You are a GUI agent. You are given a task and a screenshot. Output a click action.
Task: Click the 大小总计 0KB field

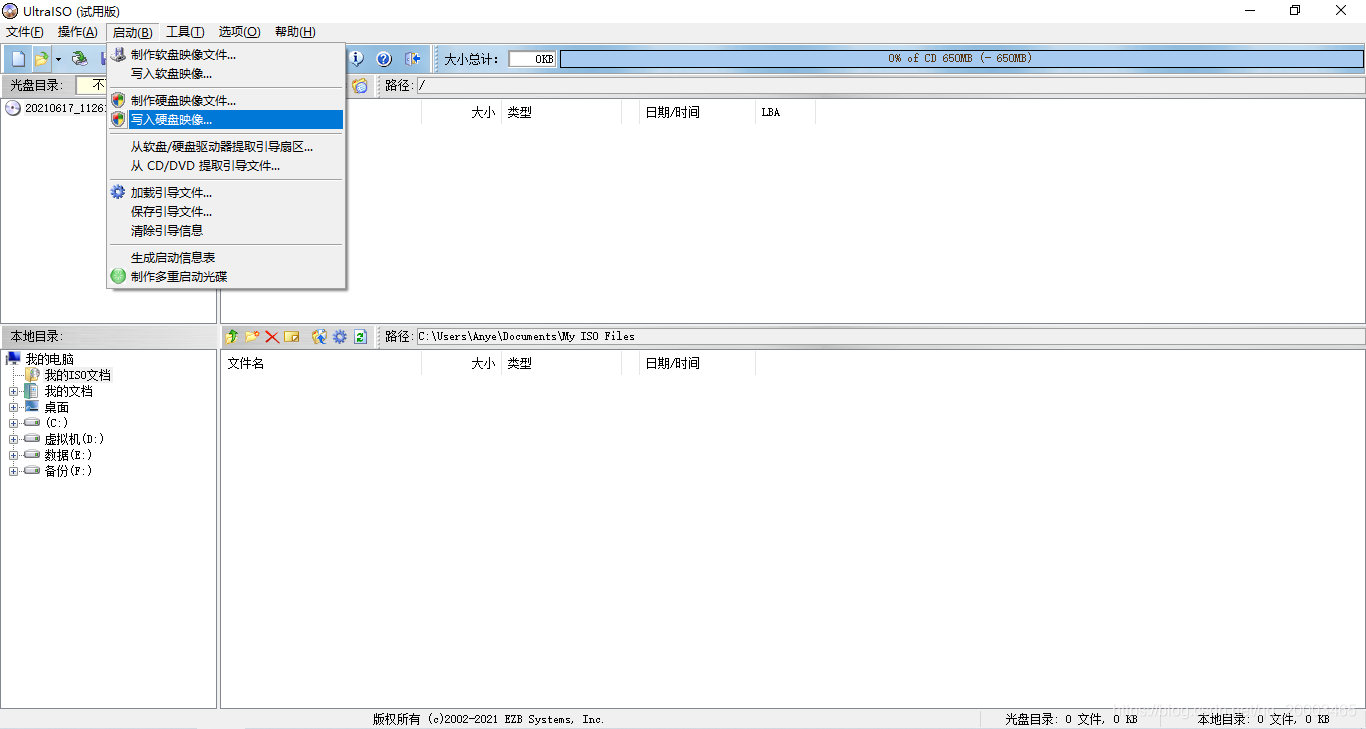tap(532, 59)
